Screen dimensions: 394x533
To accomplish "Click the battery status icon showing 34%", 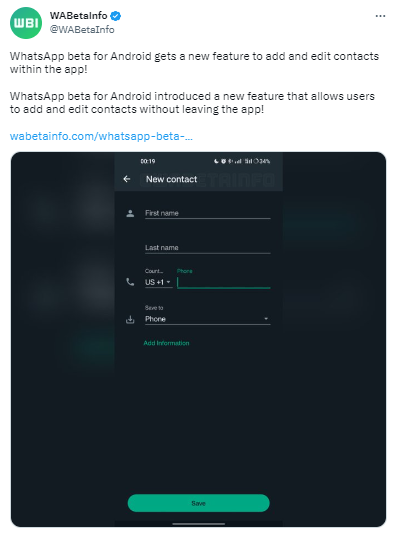I will click(x=262, y=161).
